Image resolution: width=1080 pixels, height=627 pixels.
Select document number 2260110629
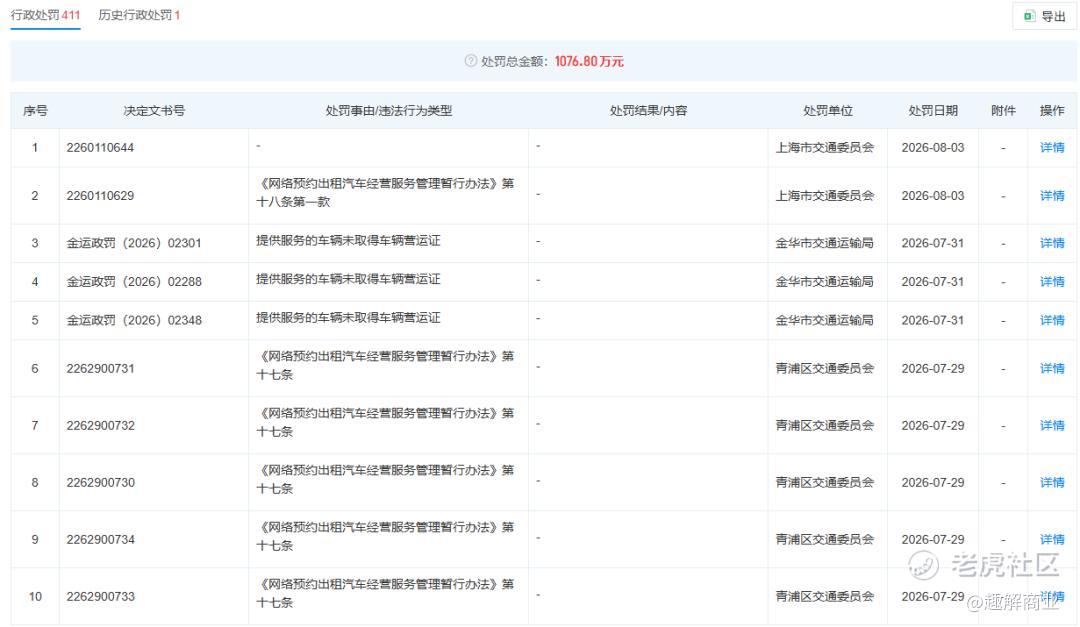(100, 196)
